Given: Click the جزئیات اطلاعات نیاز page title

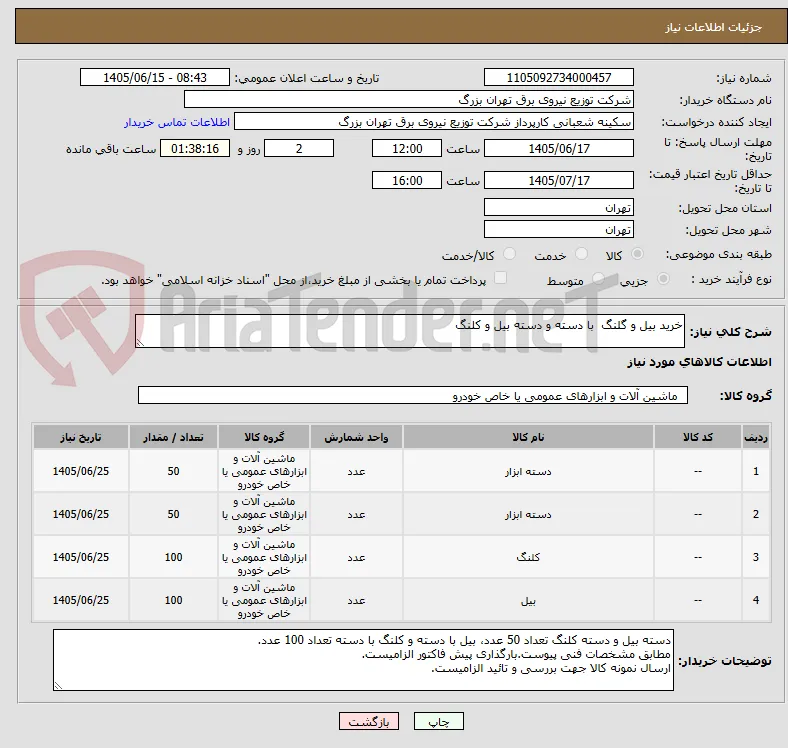Looking at the screenshot, I should pos(713,27).
